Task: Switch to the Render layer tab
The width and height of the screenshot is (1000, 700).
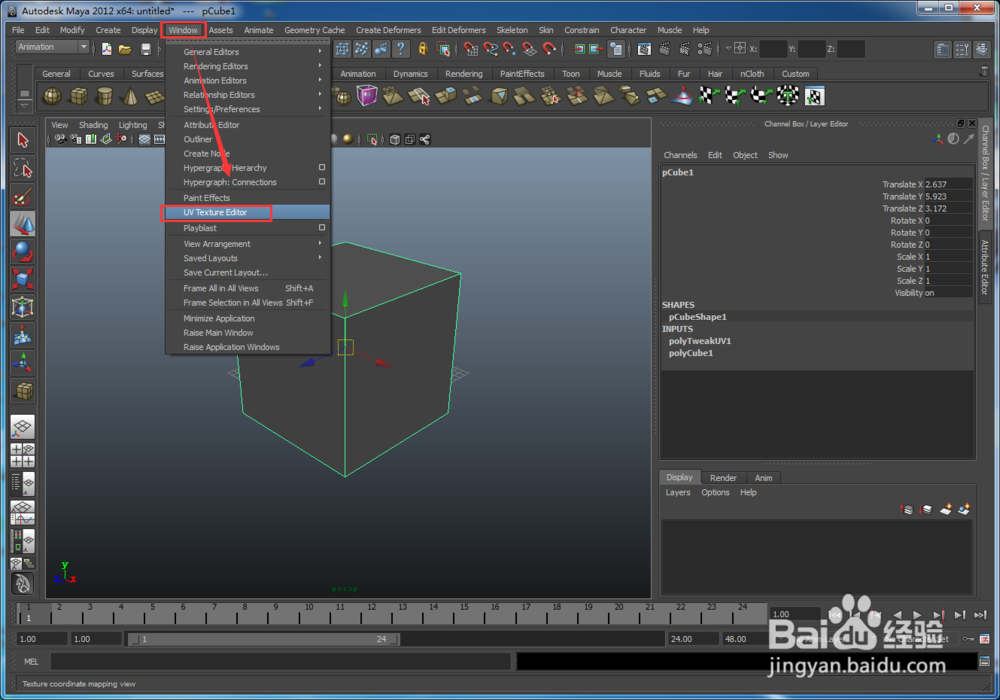Action: pyautogui.click(x=723, y=478)
